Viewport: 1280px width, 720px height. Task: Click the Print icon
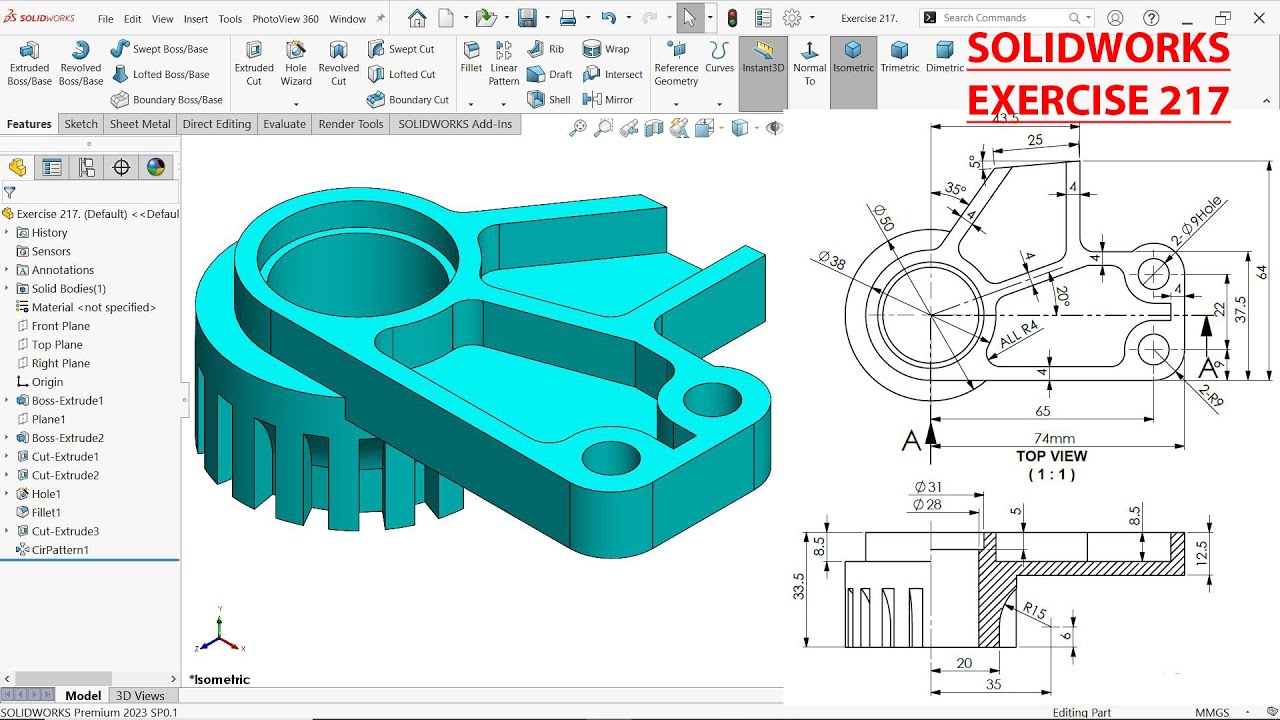568,18
